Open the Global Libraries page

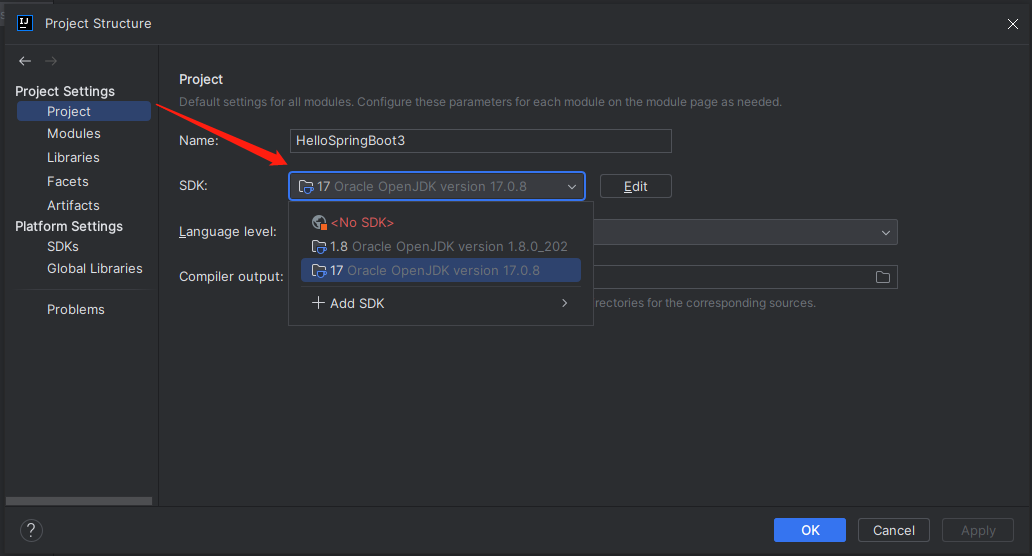tap(95, 268)
